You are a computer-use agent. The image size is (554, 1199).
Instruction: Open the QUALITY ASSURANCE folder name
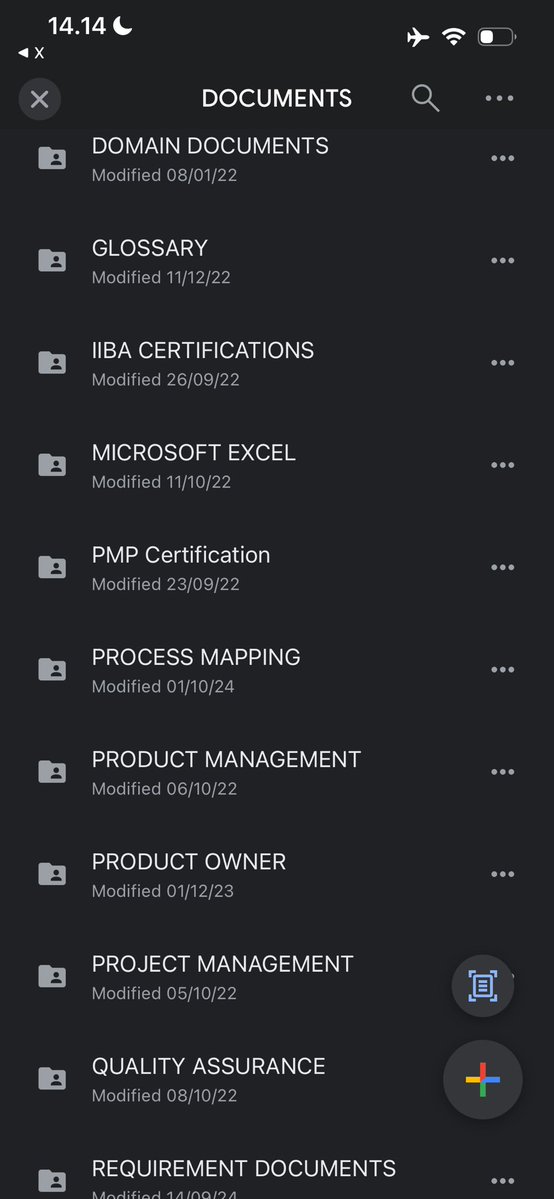click(x=209, y=1066)
